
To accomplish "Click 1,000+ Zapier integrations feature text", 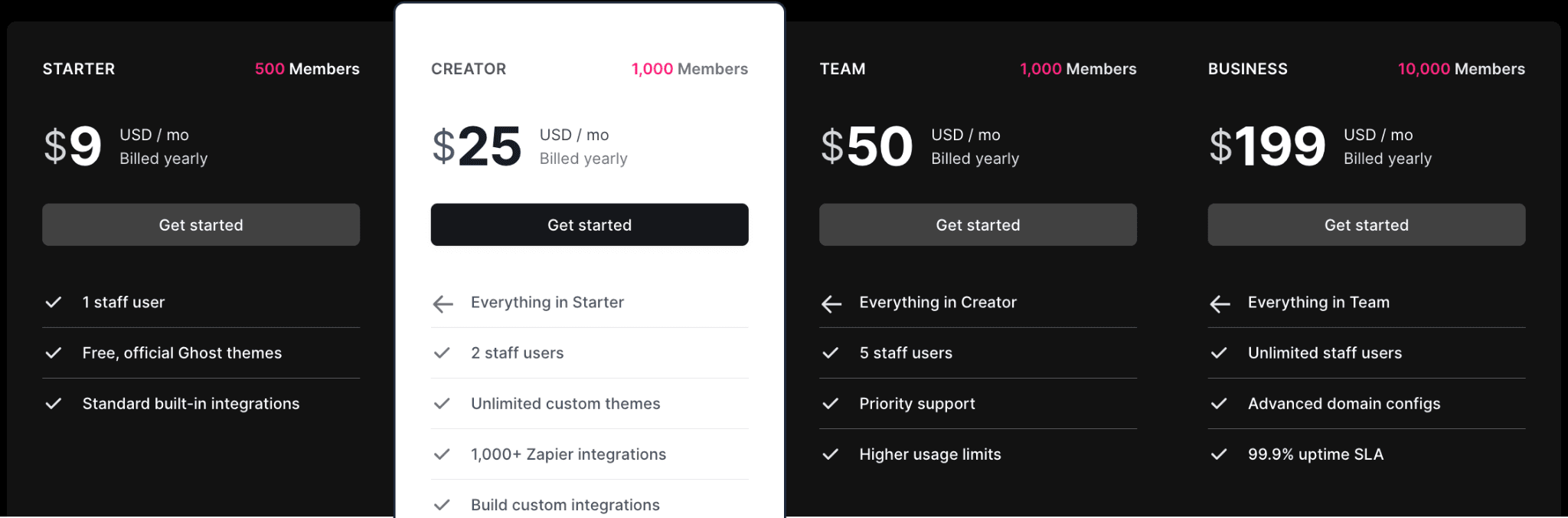I will pos(568,454).
